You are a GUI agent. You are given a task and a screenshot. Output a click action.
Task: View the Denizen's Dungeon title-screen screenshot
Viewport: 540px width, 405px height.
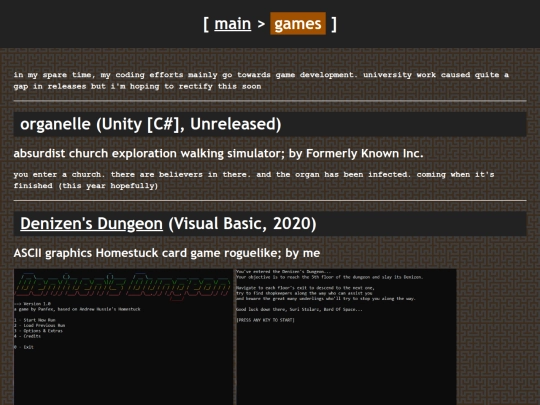click(x=123, y=337)
